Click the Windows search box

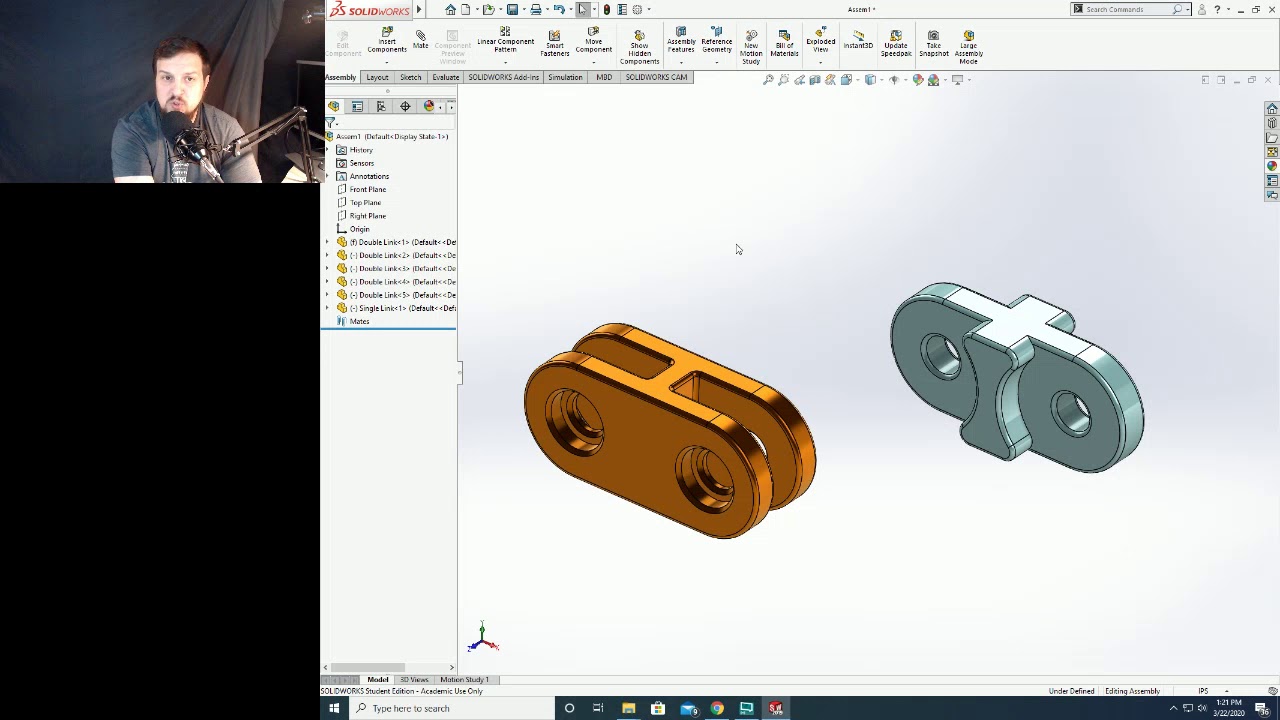450,708
